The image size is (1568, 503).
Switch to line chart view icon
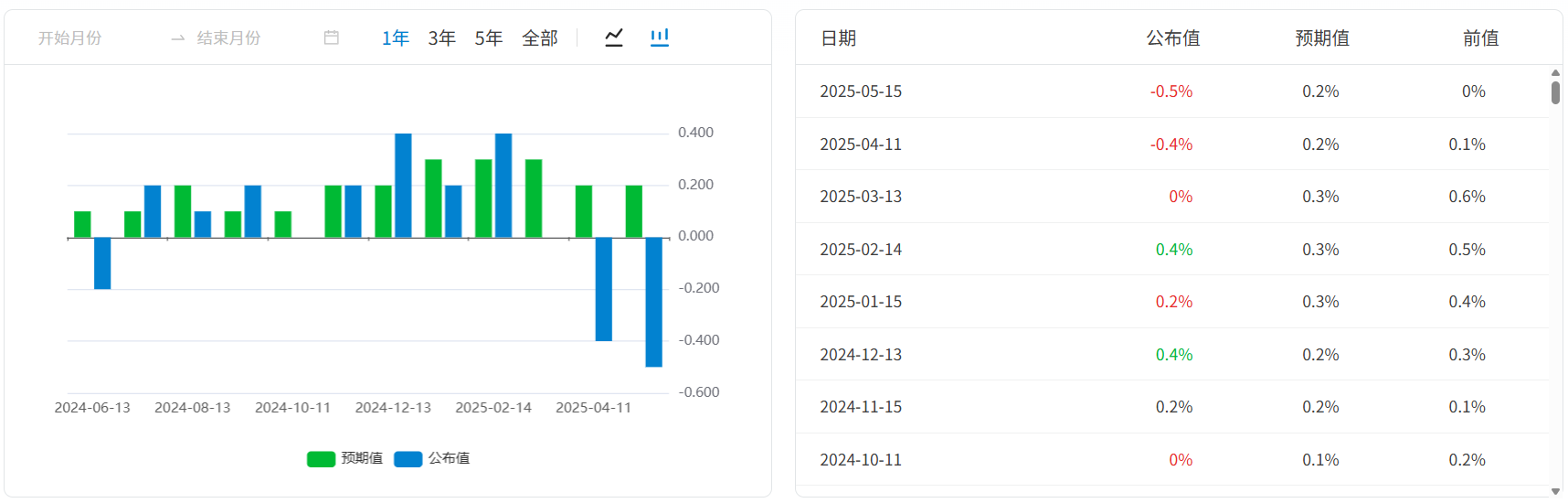point(614,37)
